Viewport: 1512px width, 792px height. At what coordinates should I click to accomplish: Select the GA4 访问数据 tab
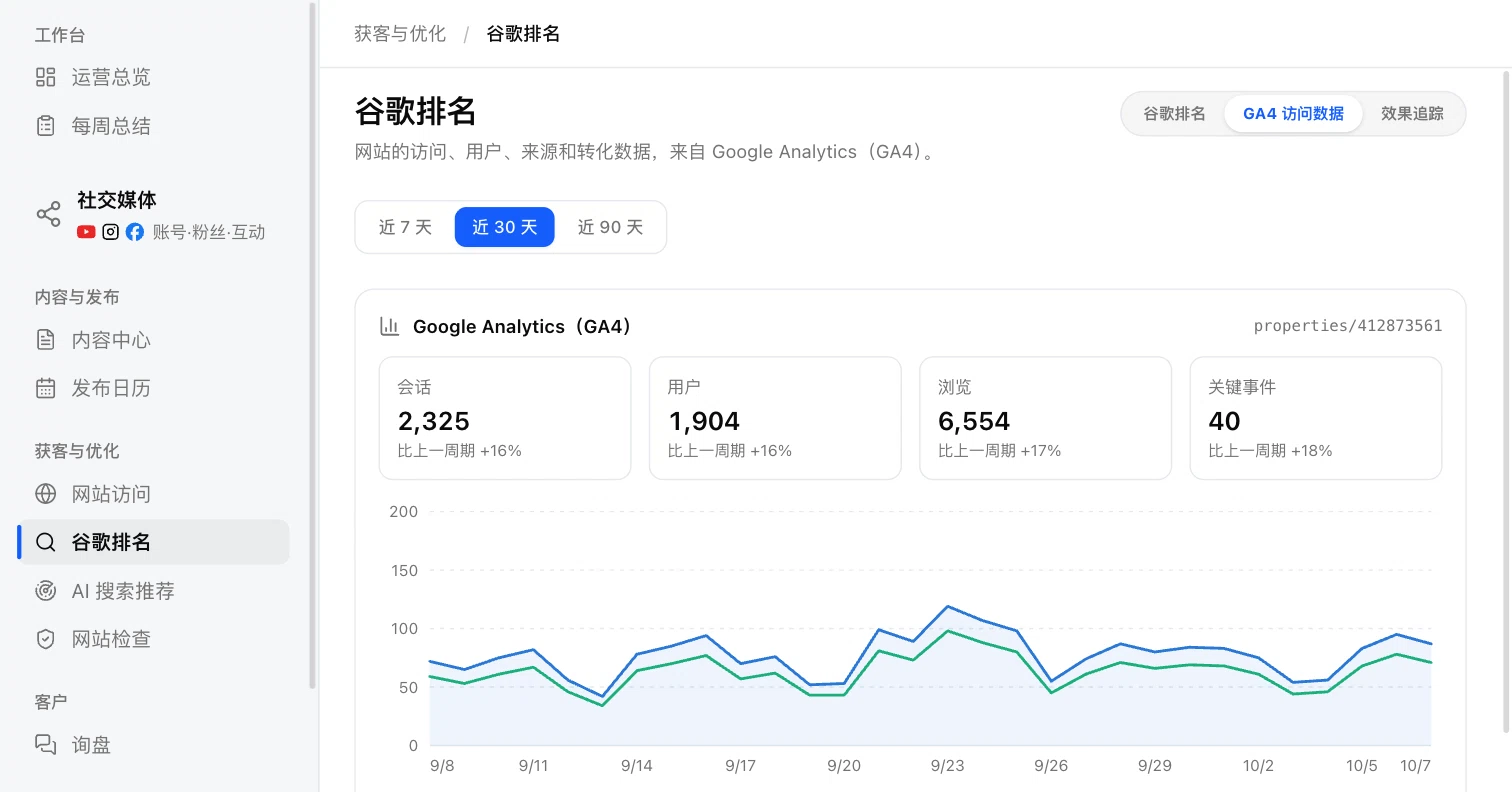[x=1293, y=113]
